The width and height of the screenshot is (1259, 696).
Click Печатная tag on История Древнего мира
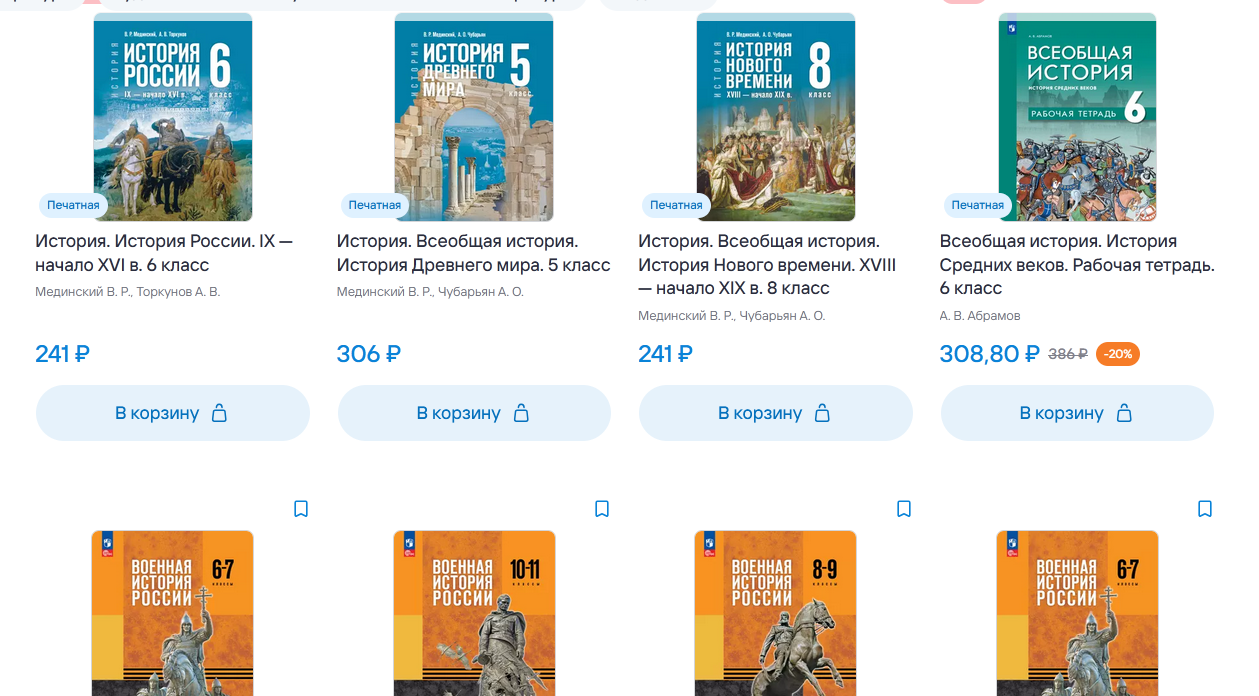pyautogui.click(x=374, y=205)
